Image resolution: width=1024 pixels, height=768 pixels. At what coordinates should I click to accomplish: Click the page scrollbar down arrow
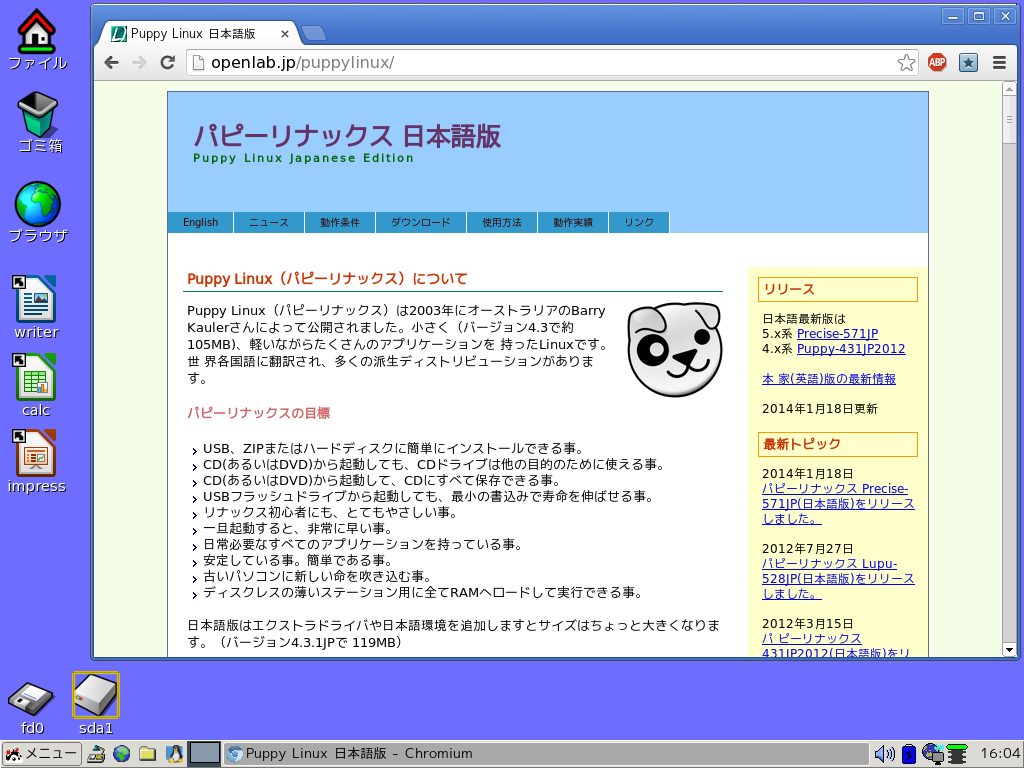tap(1009, 650)
